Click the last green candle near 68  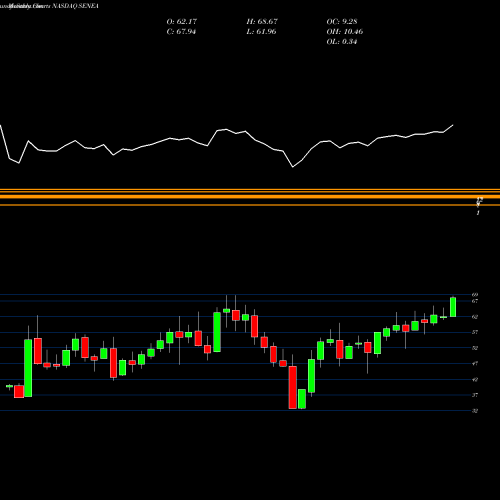(x=453, y=307)
